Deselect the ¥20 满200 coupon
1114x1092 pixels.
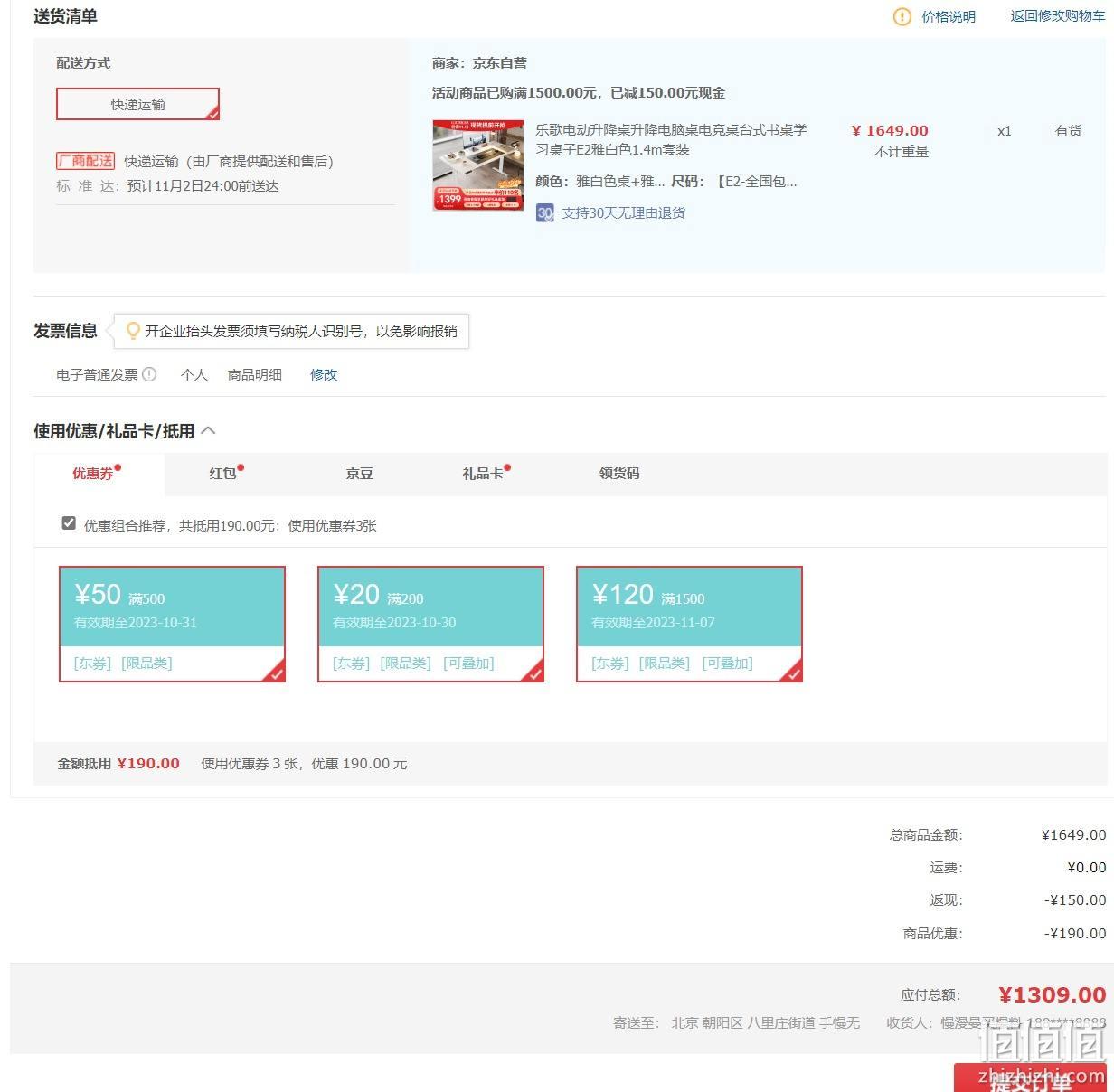pyautogui.click(x=430, y=624)
